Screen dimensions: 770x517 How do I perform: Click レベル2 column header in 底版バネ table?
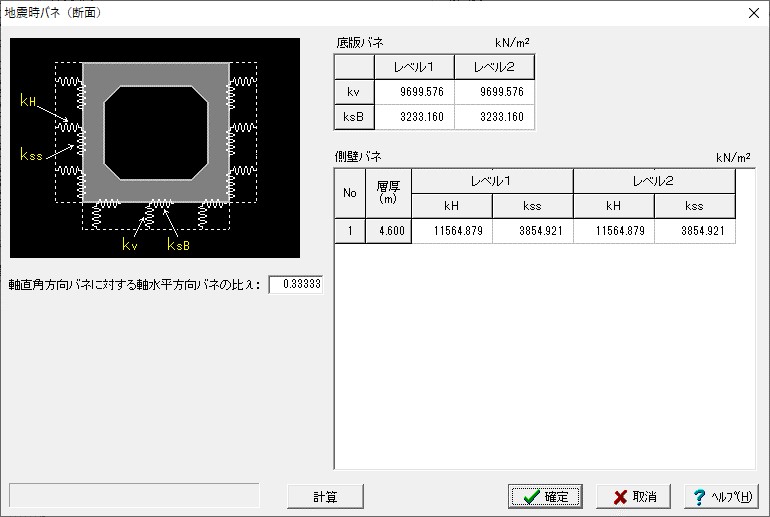click(x=495, y=67)
